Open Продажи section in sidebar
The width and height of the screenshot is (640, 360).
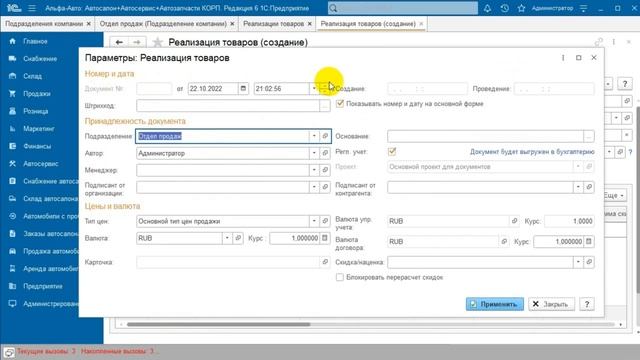[x=37, y=93]
